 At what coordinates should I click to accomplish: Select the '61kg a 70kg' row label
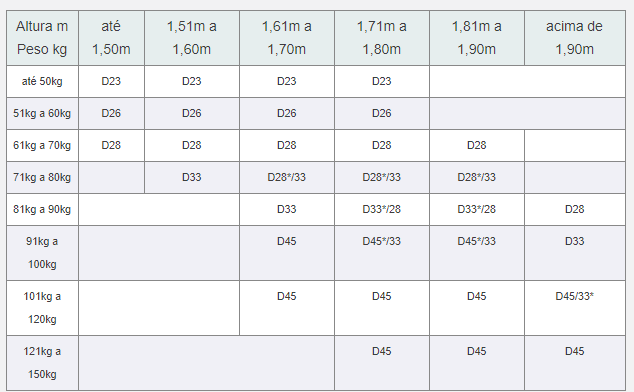pyautogui.click(x=42, y=146)
